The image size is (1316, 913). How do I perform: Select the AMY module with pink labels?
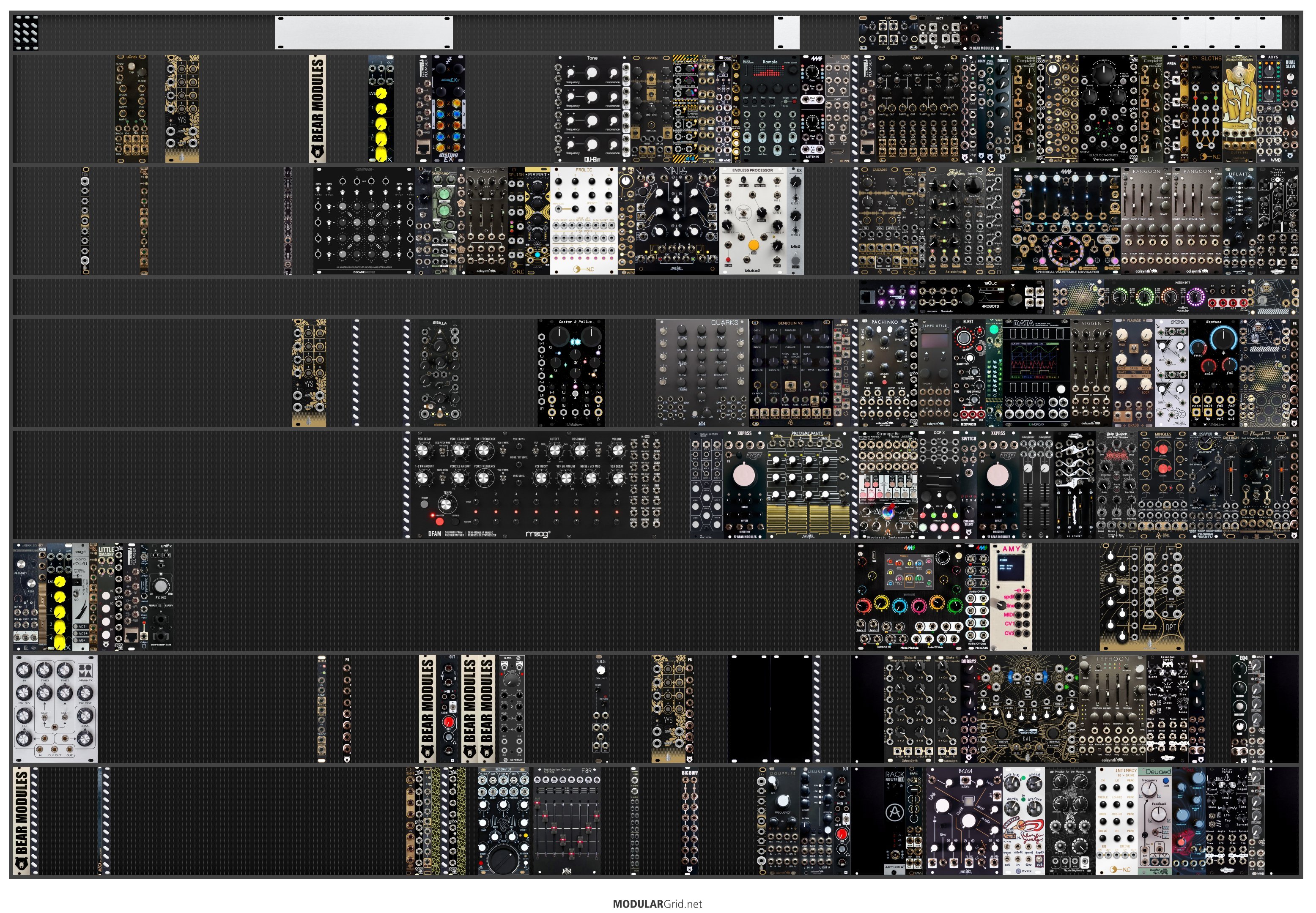click(1011, 597)
